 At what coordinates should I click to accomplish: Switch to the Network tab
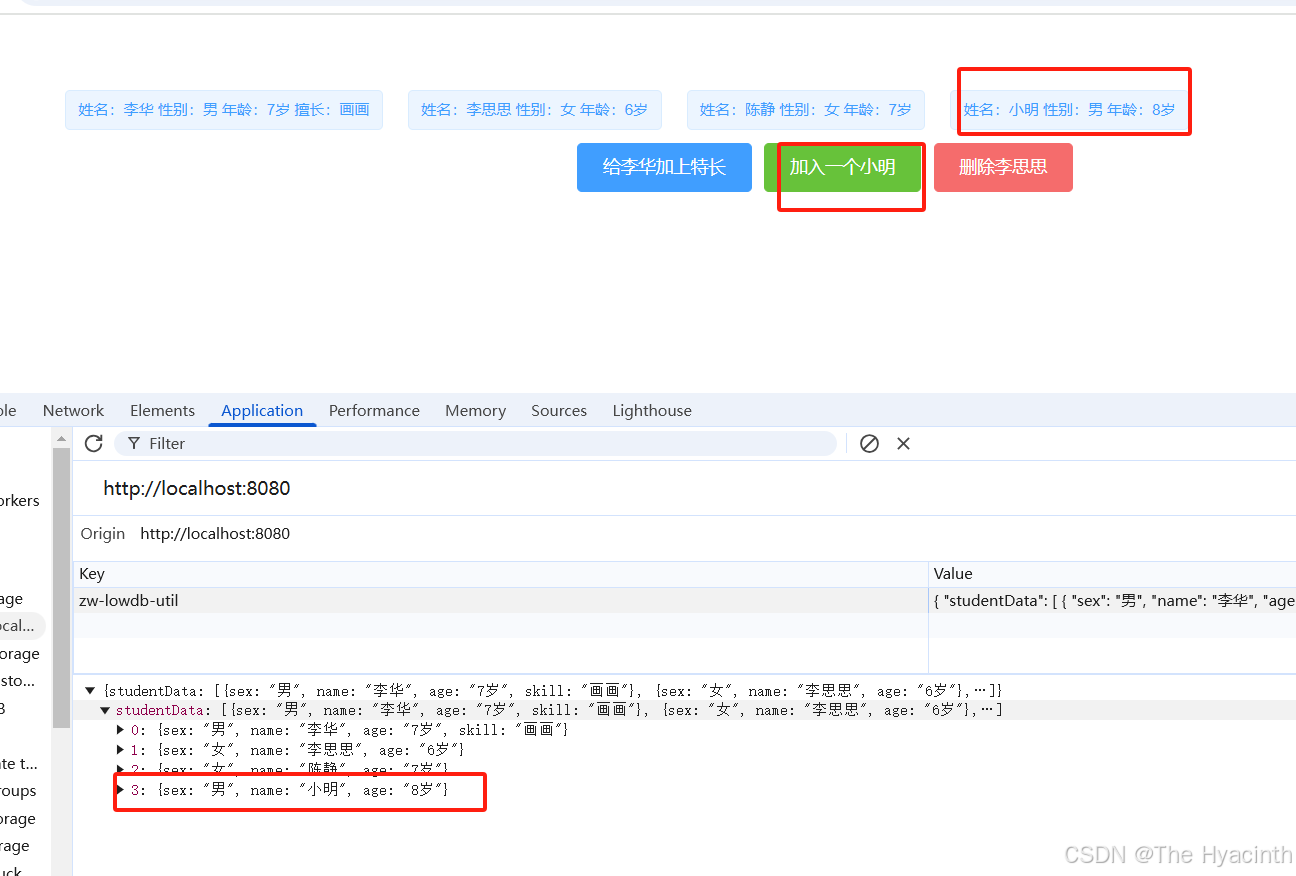click(73, 410)
